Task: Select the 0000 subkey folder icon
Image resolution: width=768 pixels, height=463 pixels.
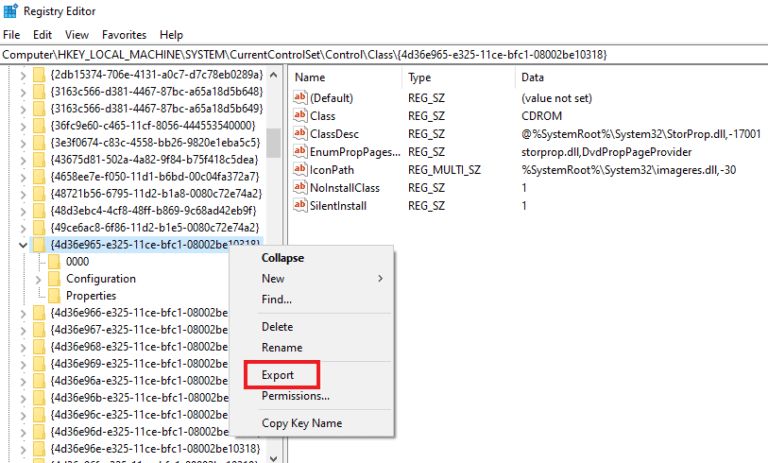Action: click(x=55, y=262)
